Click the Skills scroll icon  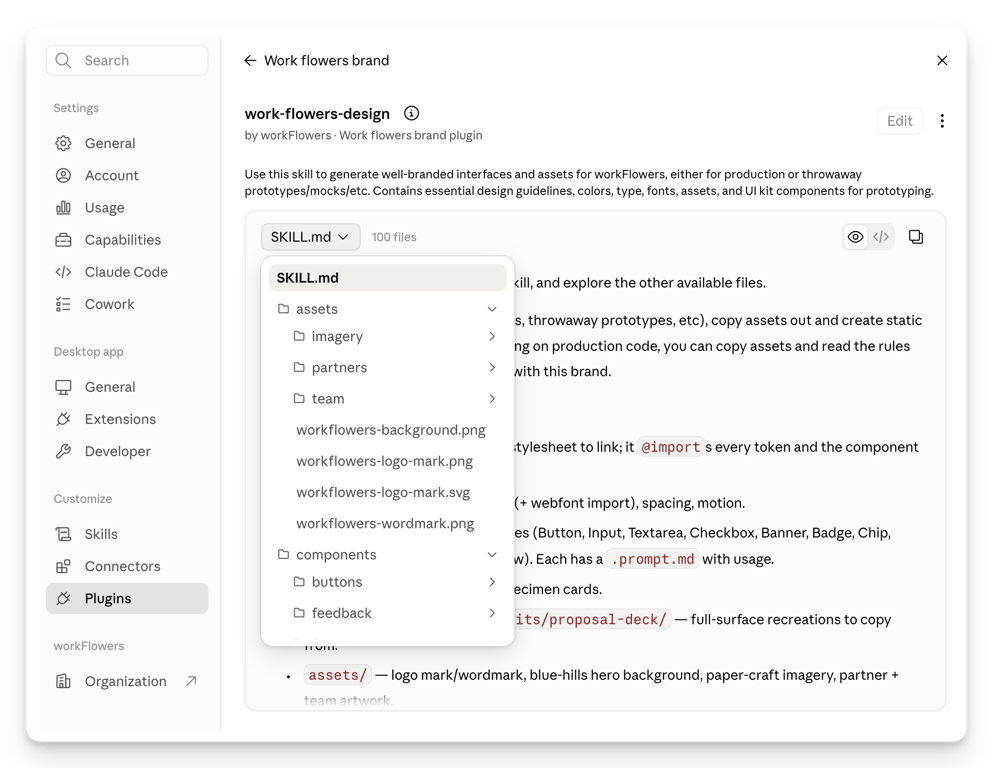[x=63, y=534]
